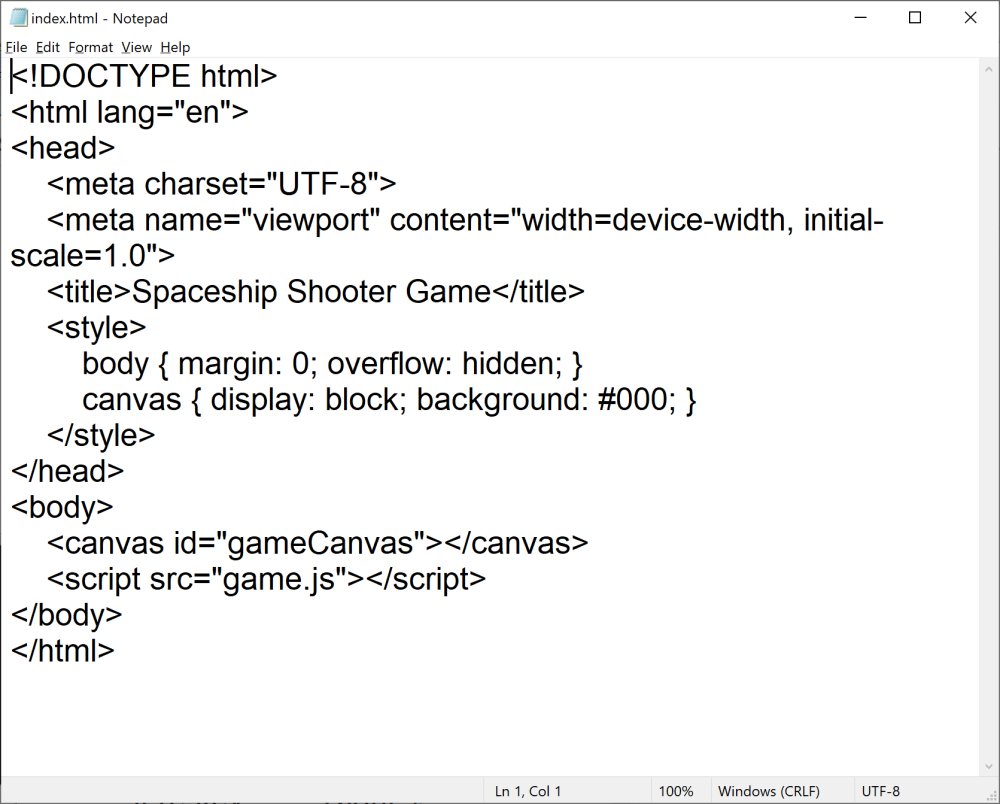Screen dimensions: 1000x804
Task: Click the '<html lang="en">' line
Action: (129, 112)
